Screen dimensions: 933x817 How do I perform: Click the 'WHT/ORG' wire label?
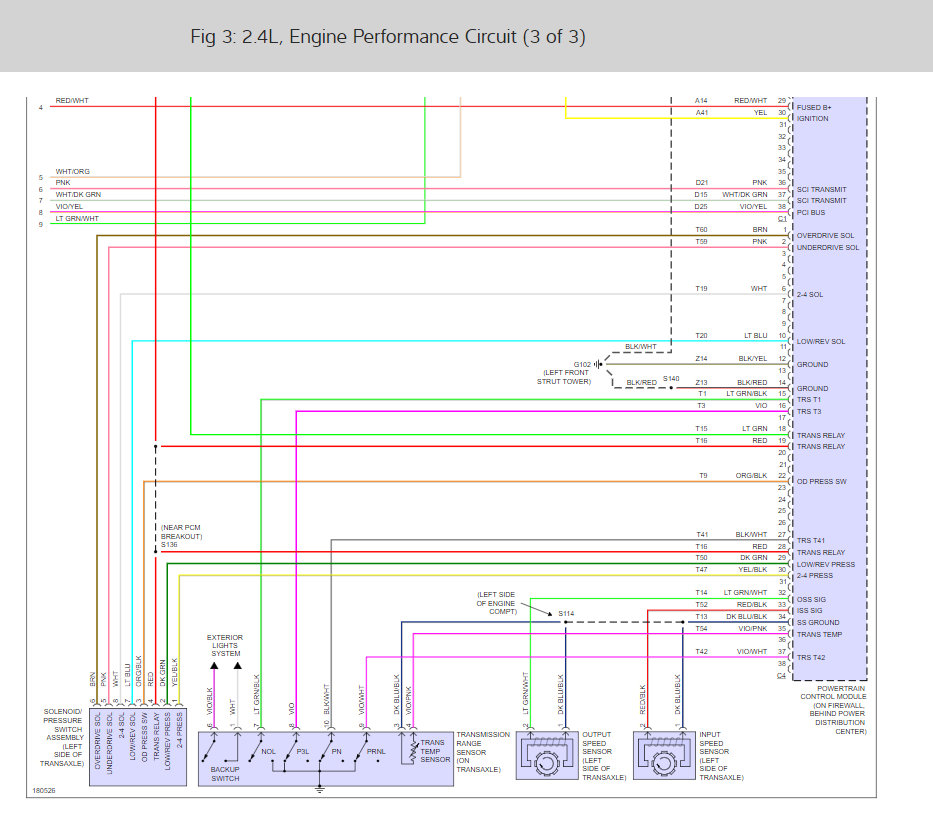click(73, 171)
